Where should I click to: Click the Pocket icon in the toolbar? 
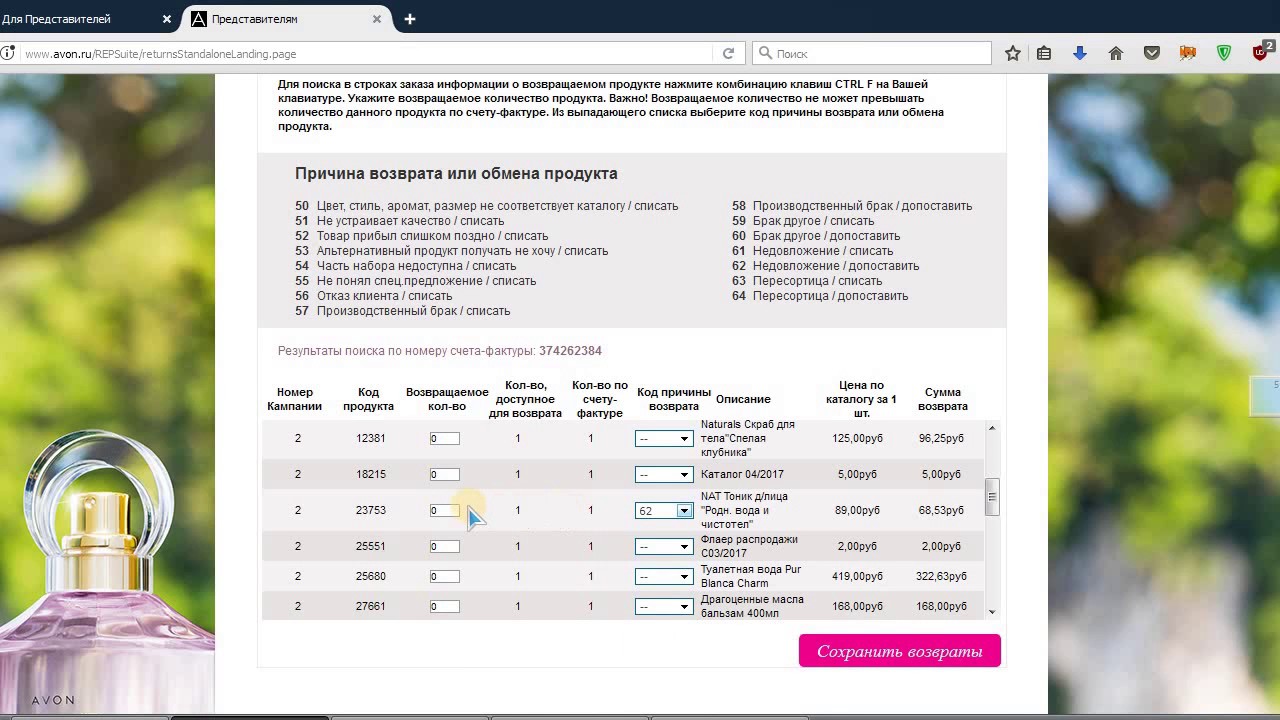[x=1152, y=54]
